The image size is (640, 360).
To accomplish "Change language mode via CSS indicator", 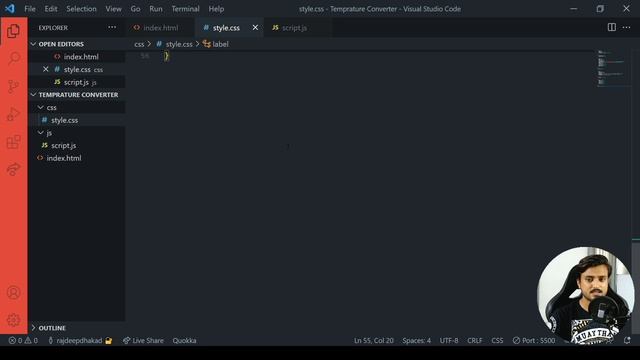I will [497, 340].
